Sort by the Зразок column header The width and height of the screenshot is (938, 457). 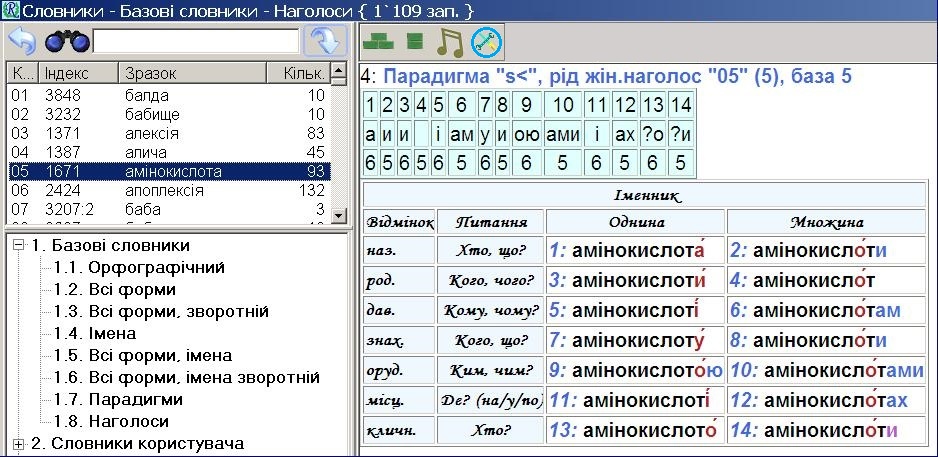point(192,73)
